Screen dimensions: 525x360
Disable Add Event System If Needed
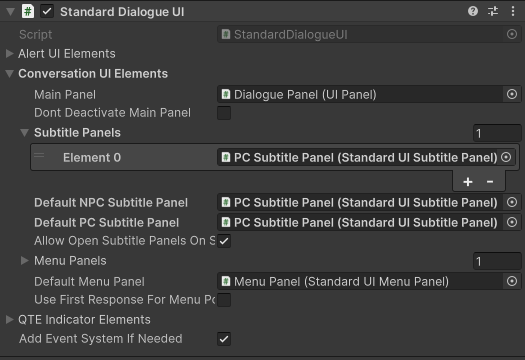click(224, 339)
